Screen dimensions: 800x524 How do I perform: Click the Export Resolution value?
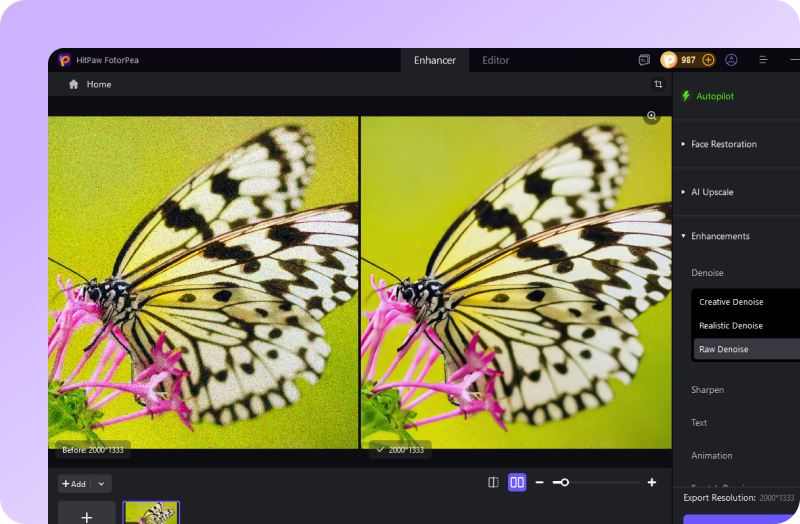pos(777,498)
